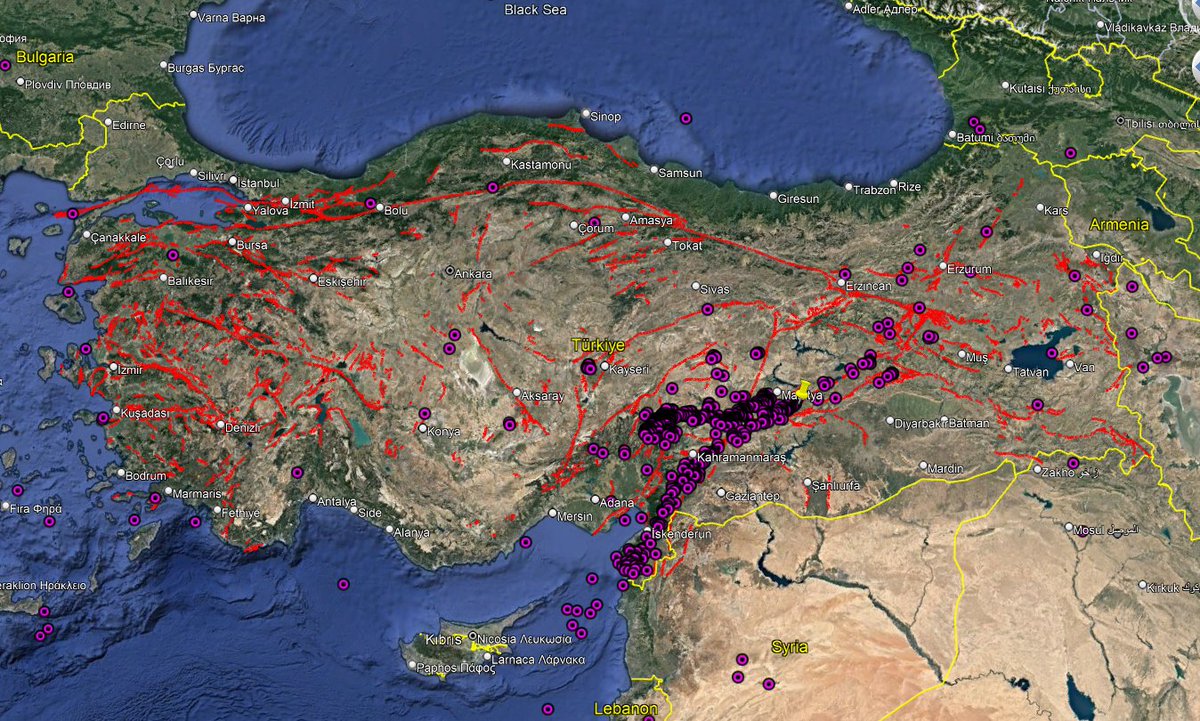Screen dimensions: 1200x721
Task: Click the Rize city label
Action: [x=909, y=187]
